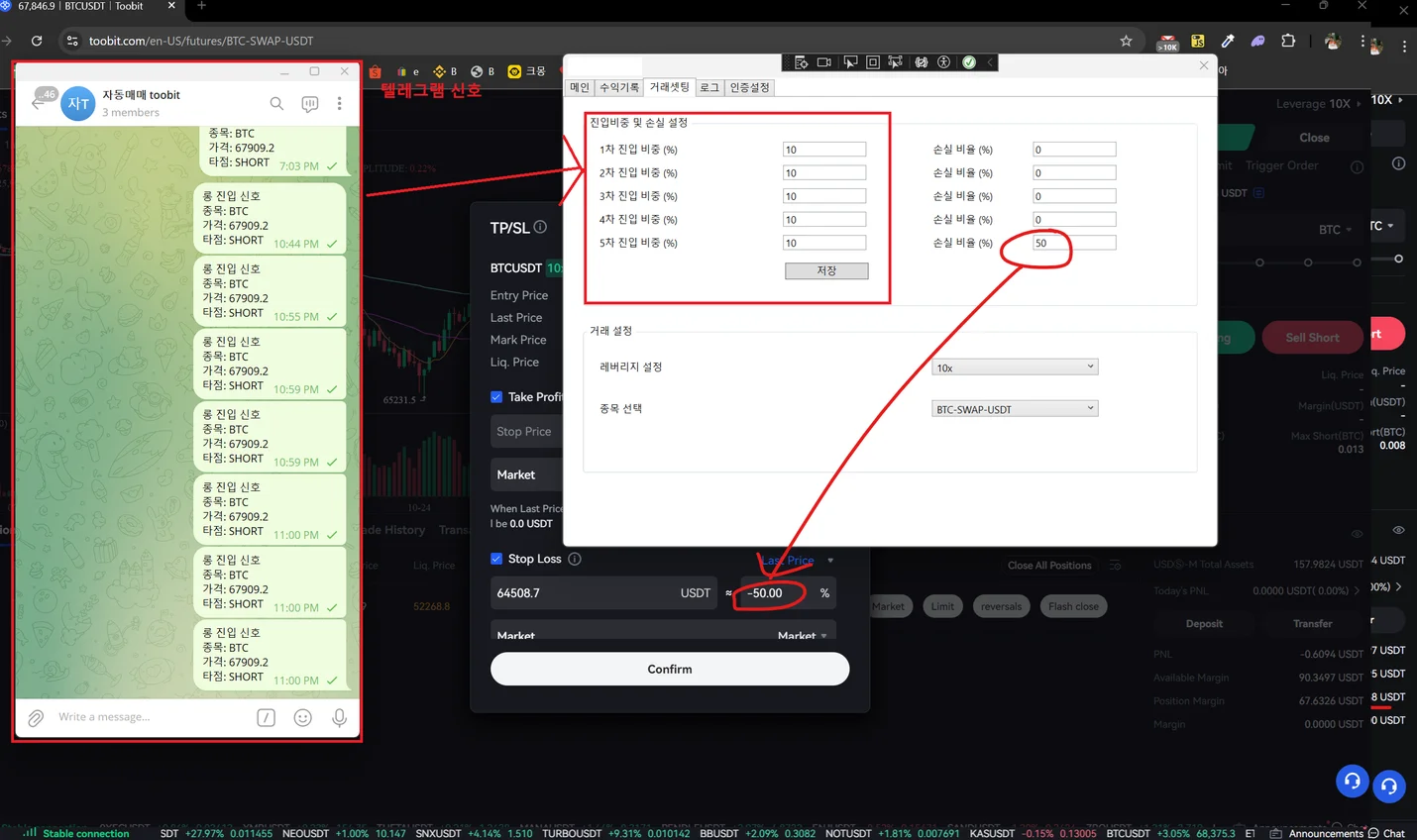Viewport: 1417px width, 840px height.
Task: Click the paperclip attach icon in Telegram
Action: pyautogui.click(x=36, y=717)
